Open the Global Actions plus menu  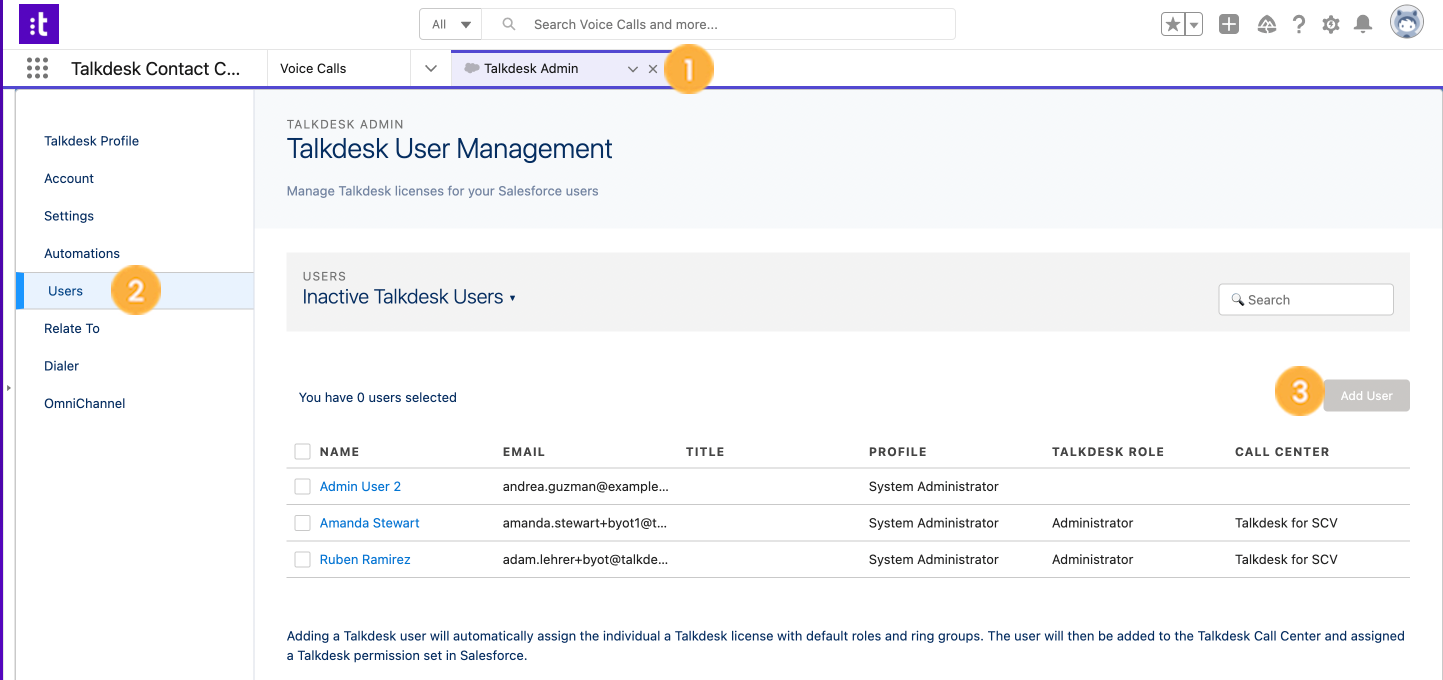pos(1229,25)
